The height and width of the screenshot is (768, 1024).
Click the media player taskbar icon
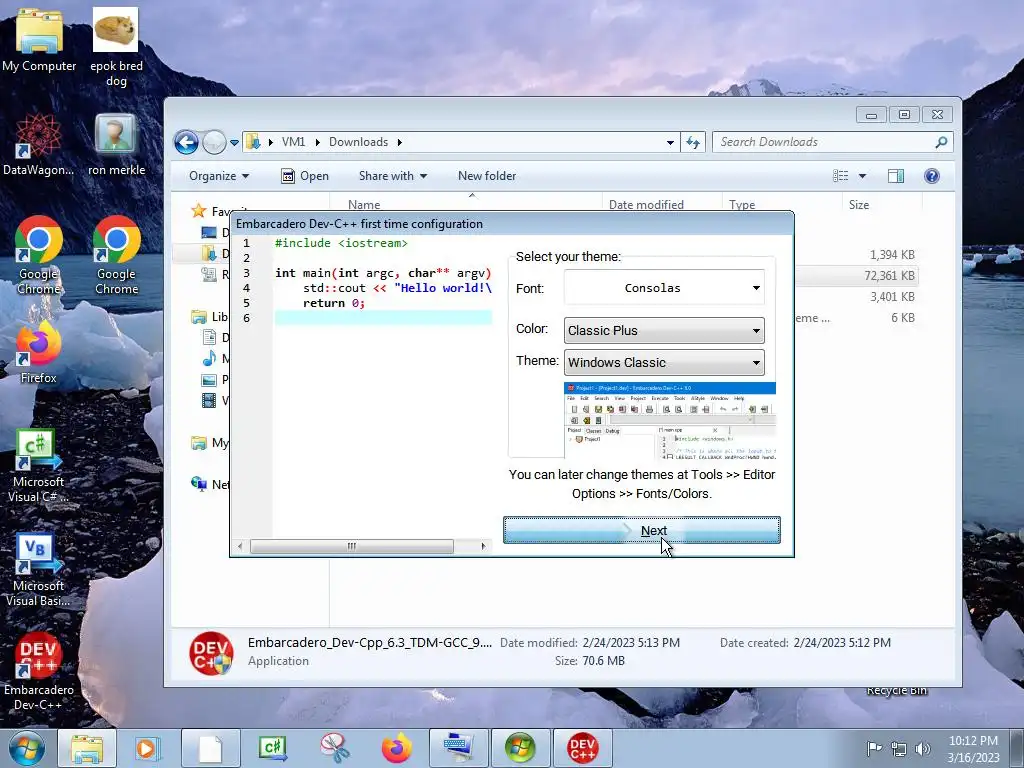point(148,748)
